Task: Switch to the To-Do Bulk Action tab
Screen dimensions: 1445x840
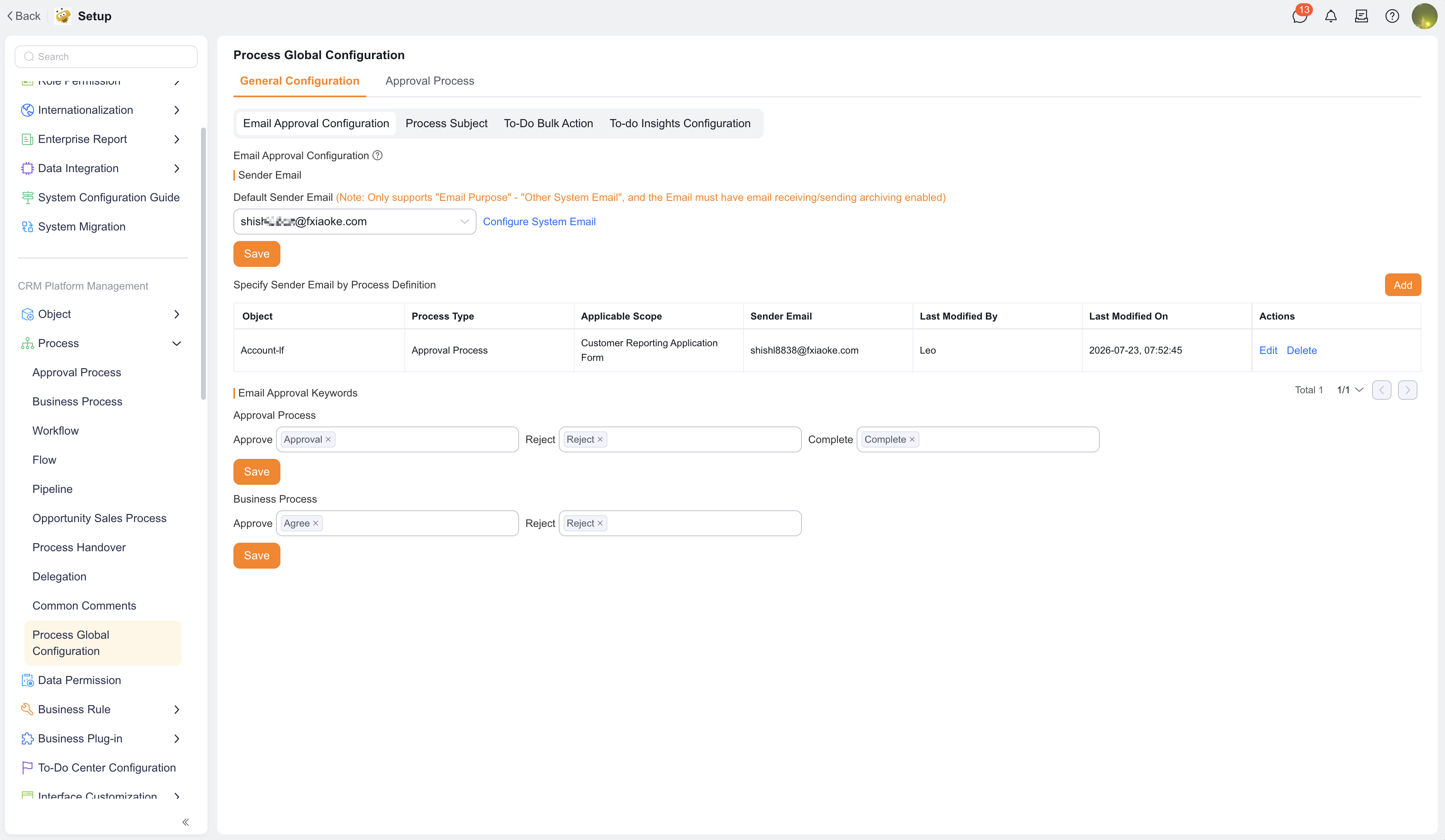Action: click(x=548, y=123)
